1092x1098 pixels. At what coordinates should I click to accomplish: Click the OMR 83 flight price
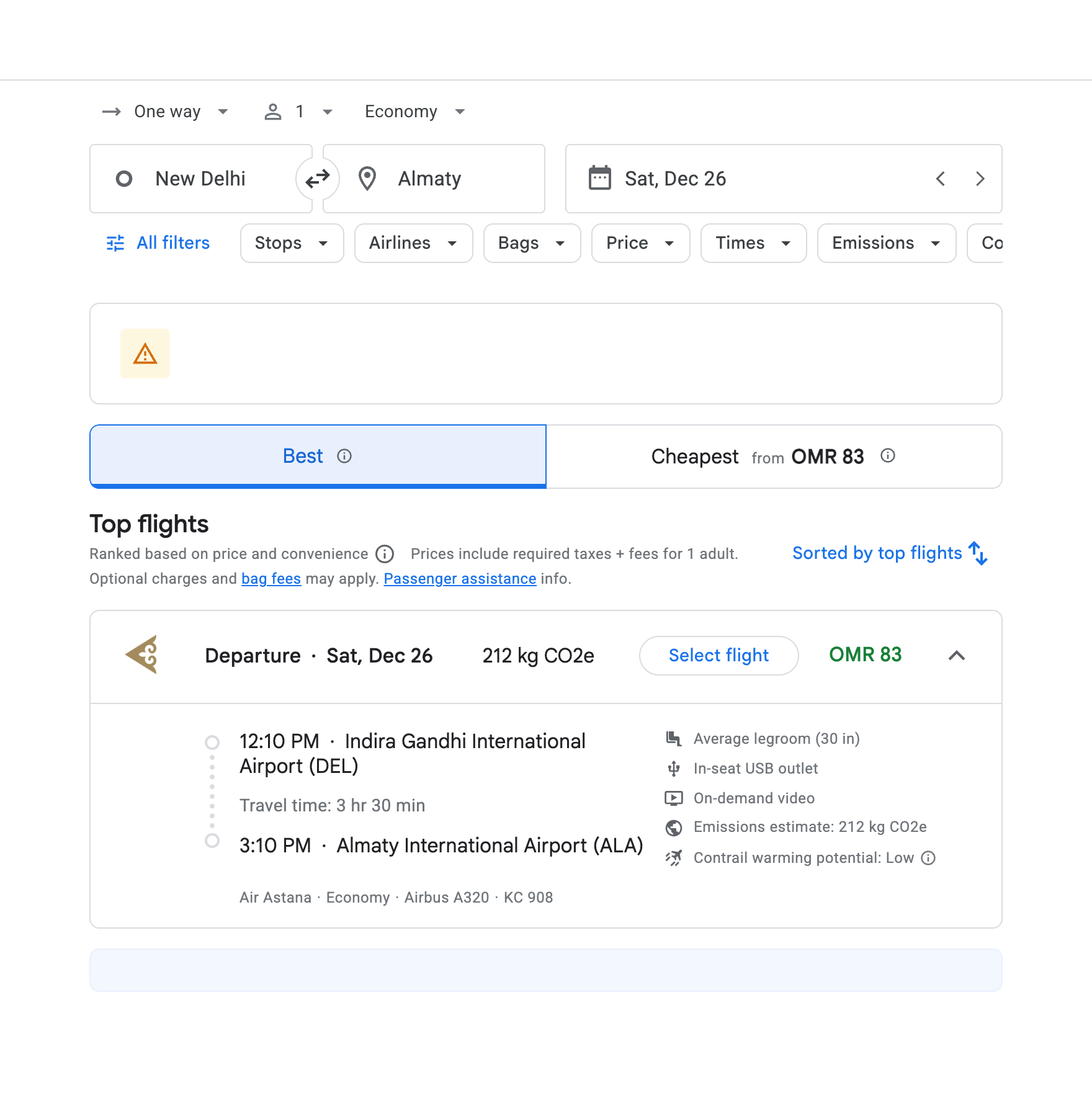865,654
